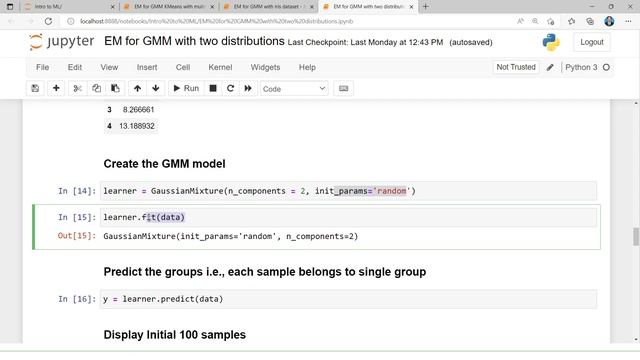640x360 pixels.
Task: Open the Widgets menu
Action: pyautogui.click(x=265, y=67)
